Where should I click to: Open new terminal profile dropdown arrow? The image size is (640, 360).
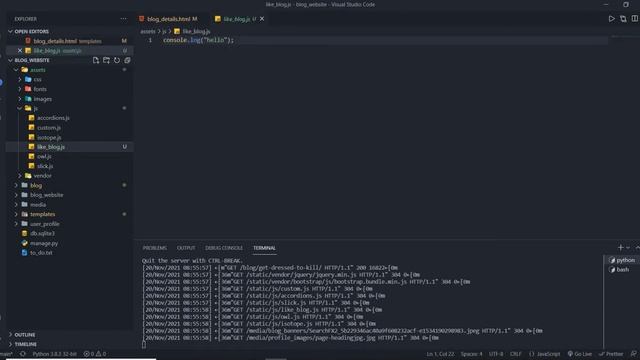point(628,248)
